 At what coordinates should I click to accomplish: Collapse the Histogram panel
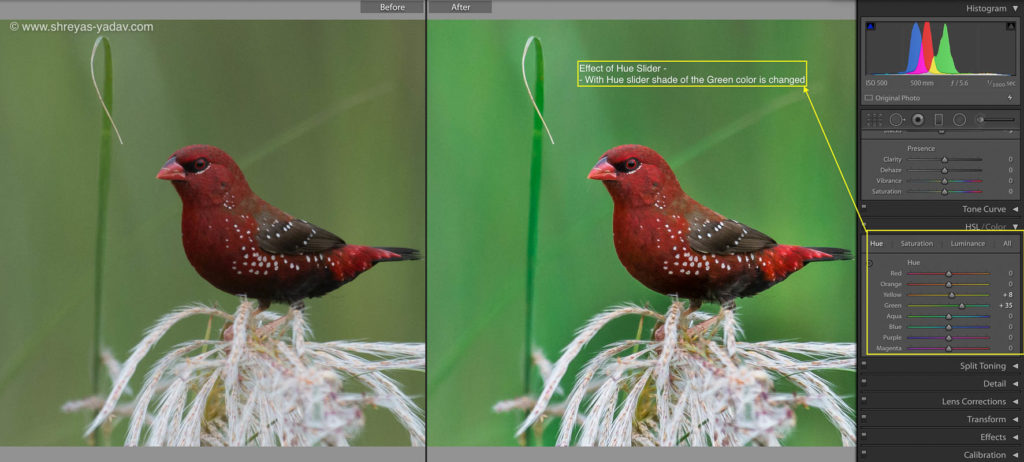[x=1015, y=8]
